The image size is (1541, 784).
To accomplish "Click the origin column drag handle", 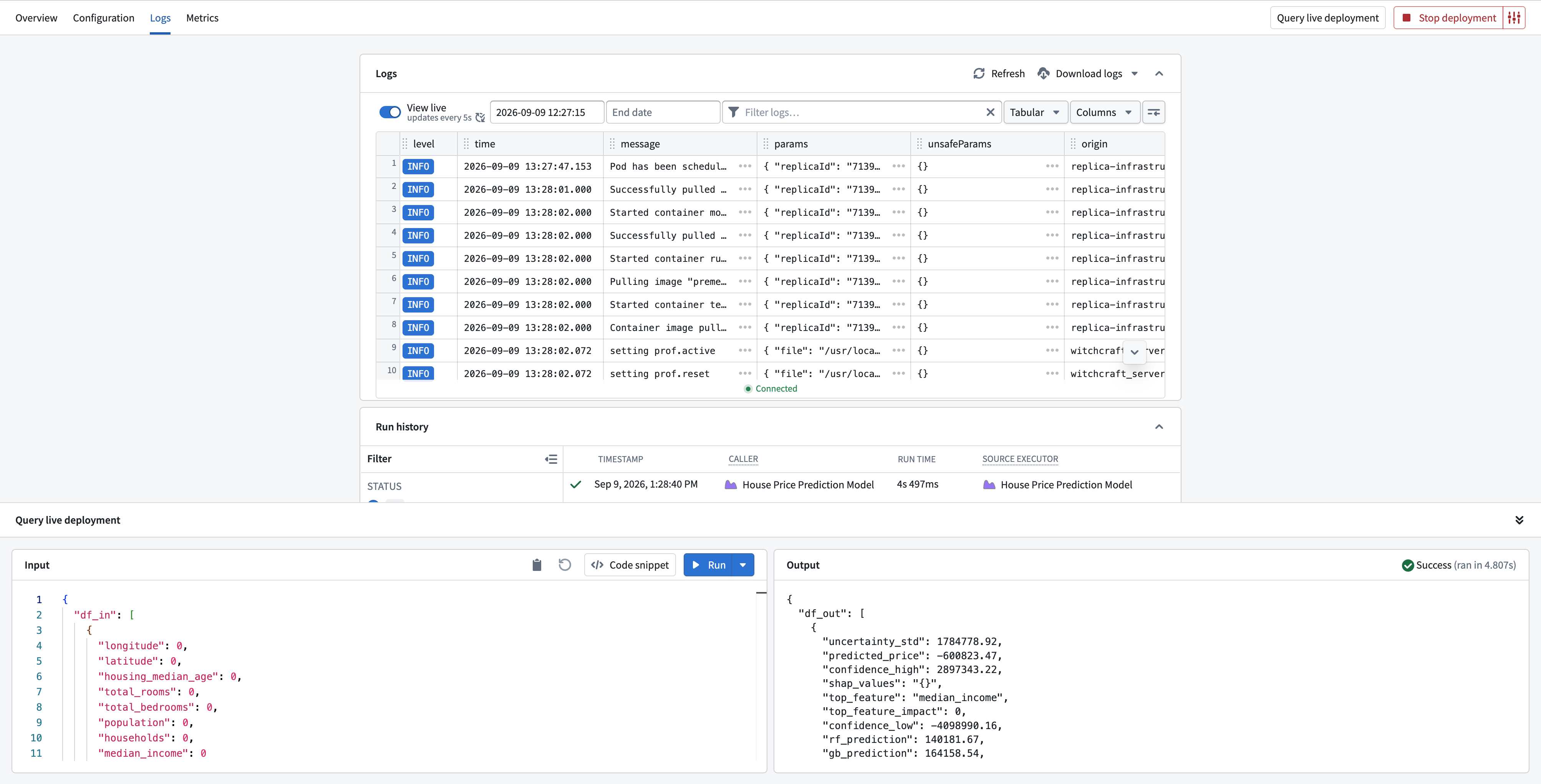I will click(1073, 144).
